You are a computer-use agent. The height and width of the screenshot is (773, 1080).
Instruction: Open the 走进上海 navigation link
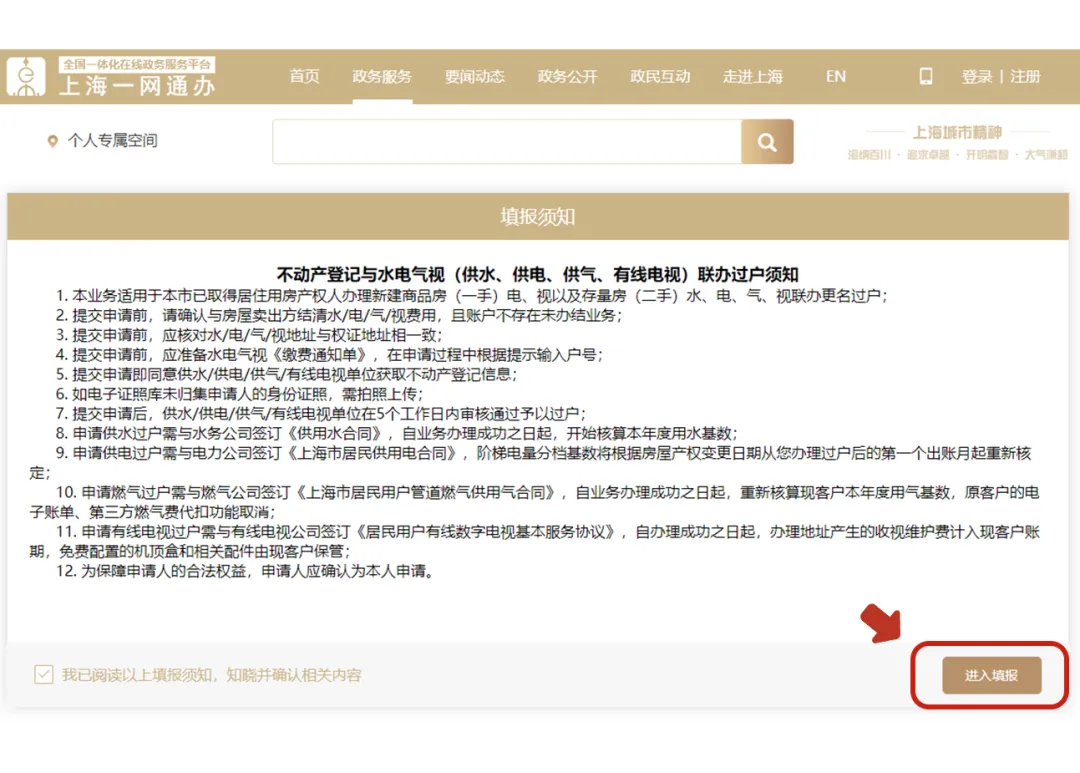(752, 76)
